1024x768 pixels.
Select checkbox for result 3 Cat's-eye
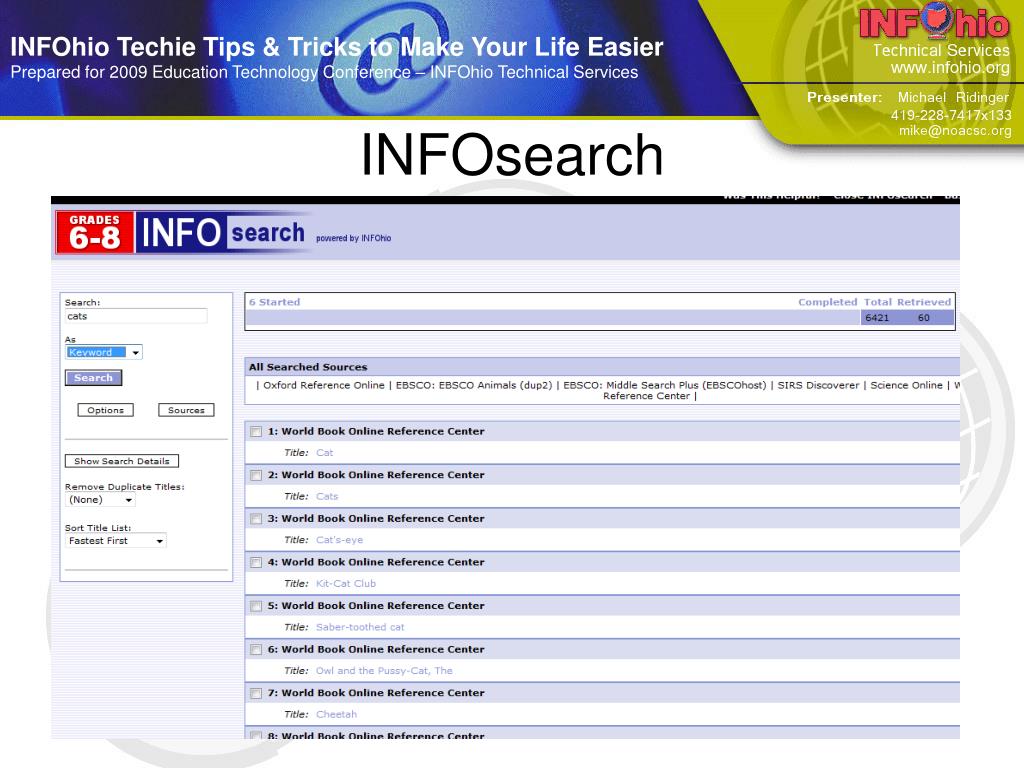(x=256, y=519)
